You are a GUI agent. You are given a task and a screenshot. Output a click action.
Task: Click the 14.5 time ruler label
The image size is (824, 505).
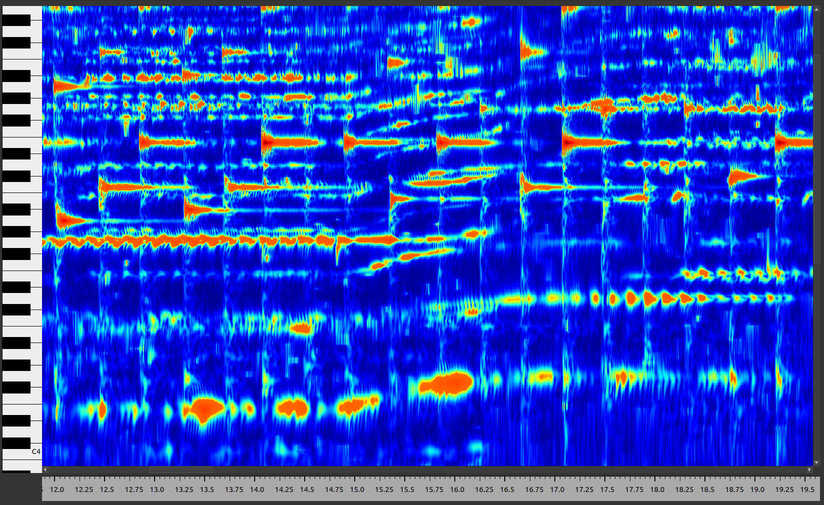point(307,491)
